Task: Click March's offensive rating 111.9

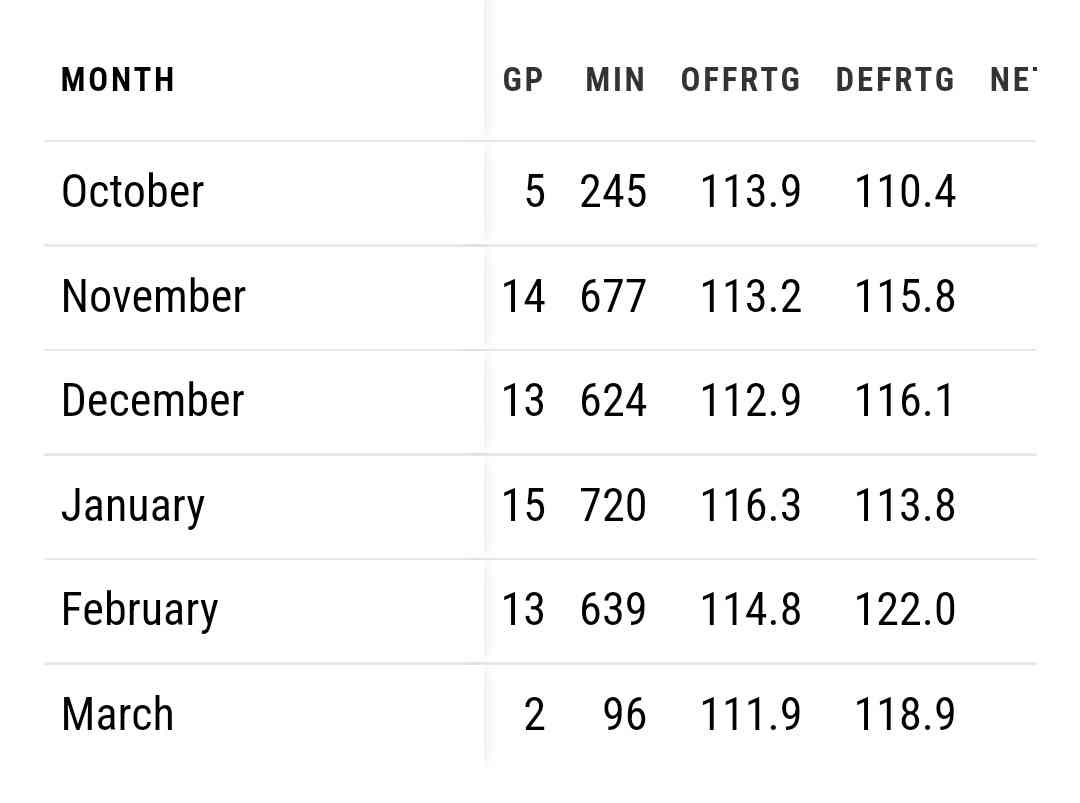Action: pyautogui.click(x=751, y=715)
